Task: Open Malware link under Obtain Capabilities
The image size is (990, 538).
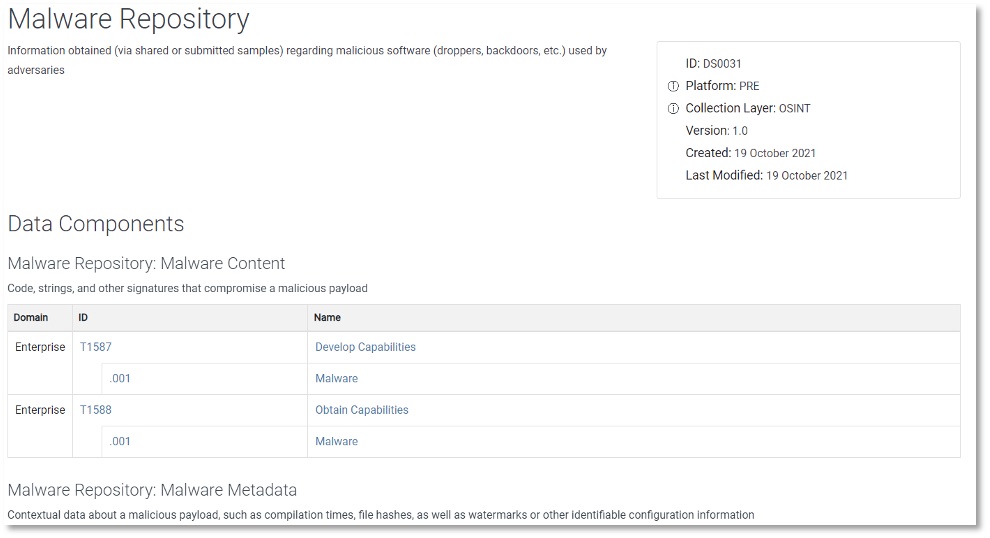Action: [x=337, y=441]
